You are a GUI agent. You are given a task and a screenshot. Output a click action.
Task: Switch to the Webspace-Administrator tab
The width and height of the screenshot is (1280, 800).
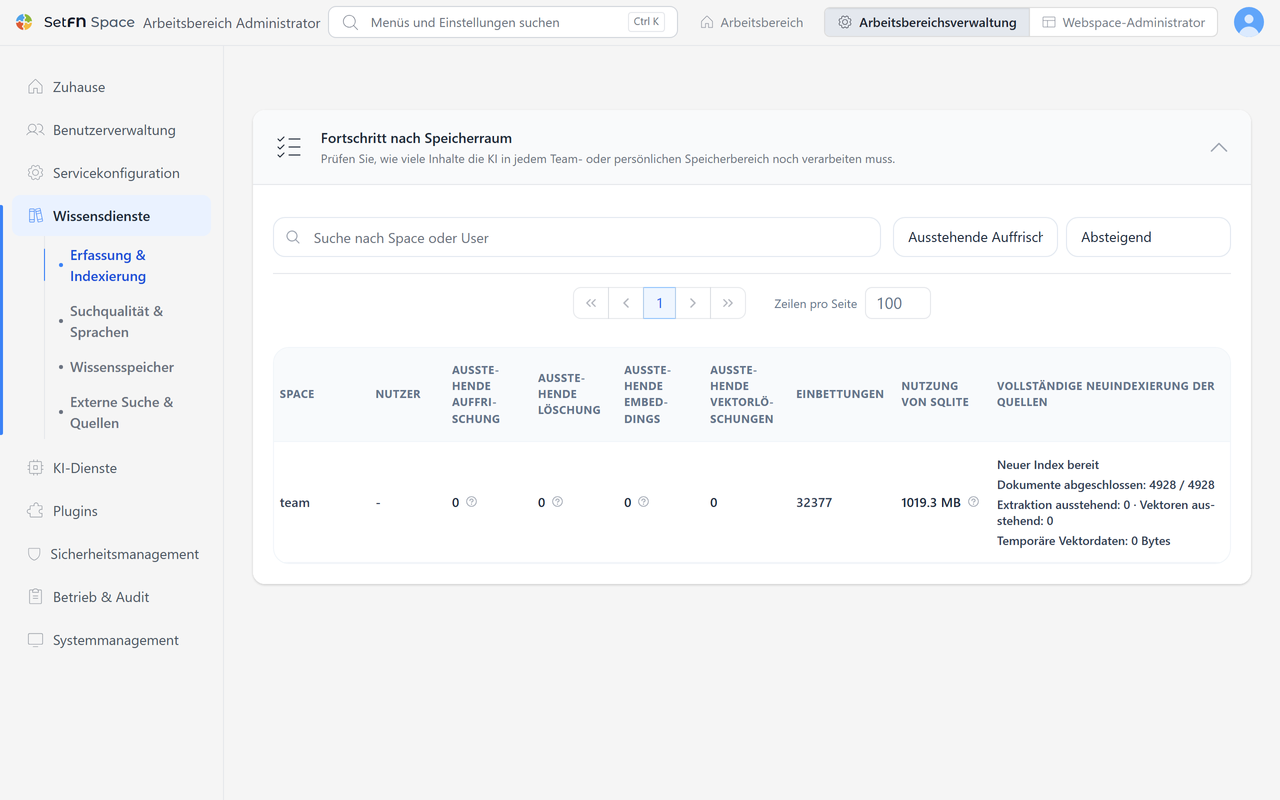click(1123, 22)
